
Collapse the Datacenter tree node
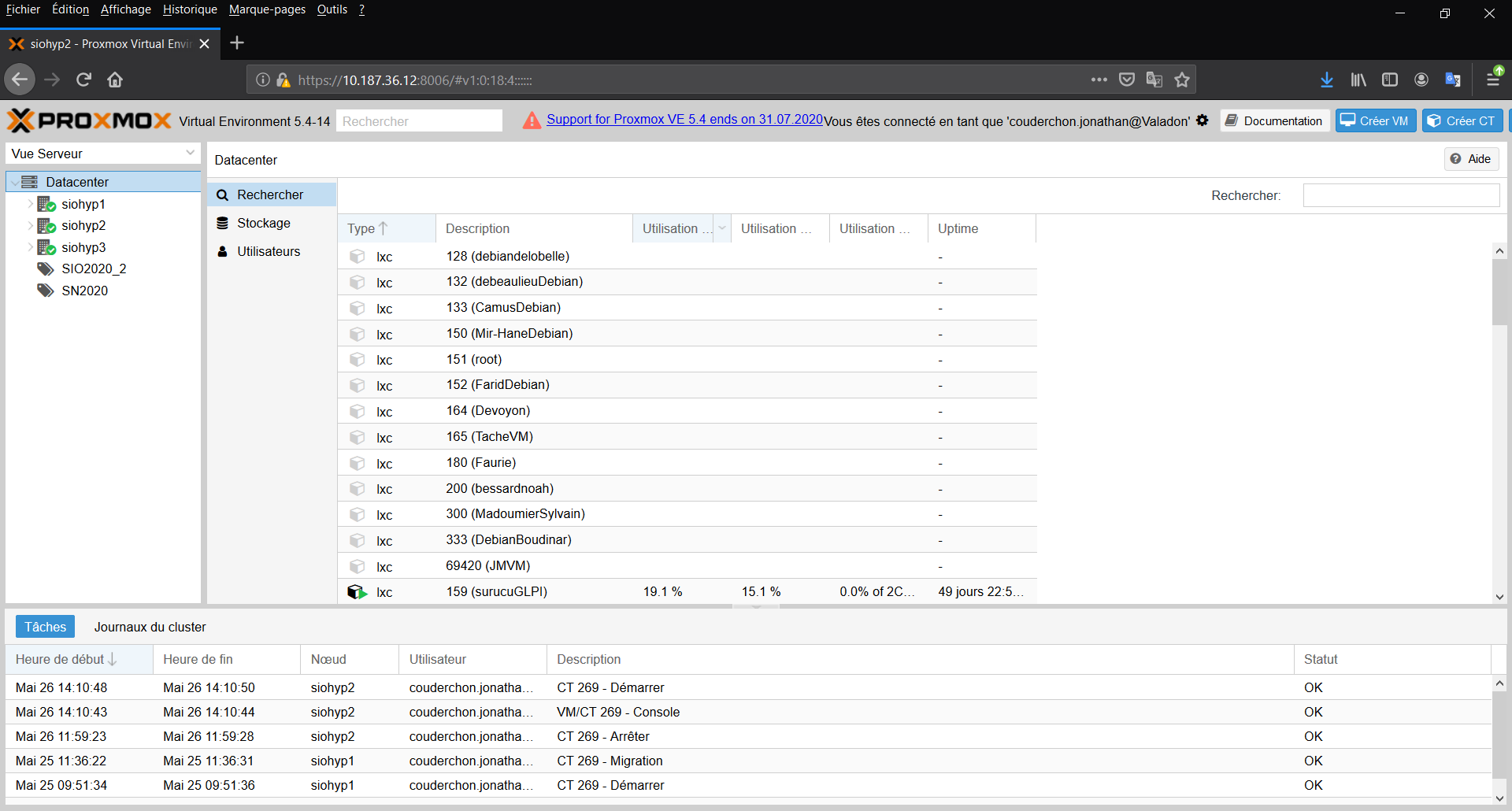click(14, 182)
